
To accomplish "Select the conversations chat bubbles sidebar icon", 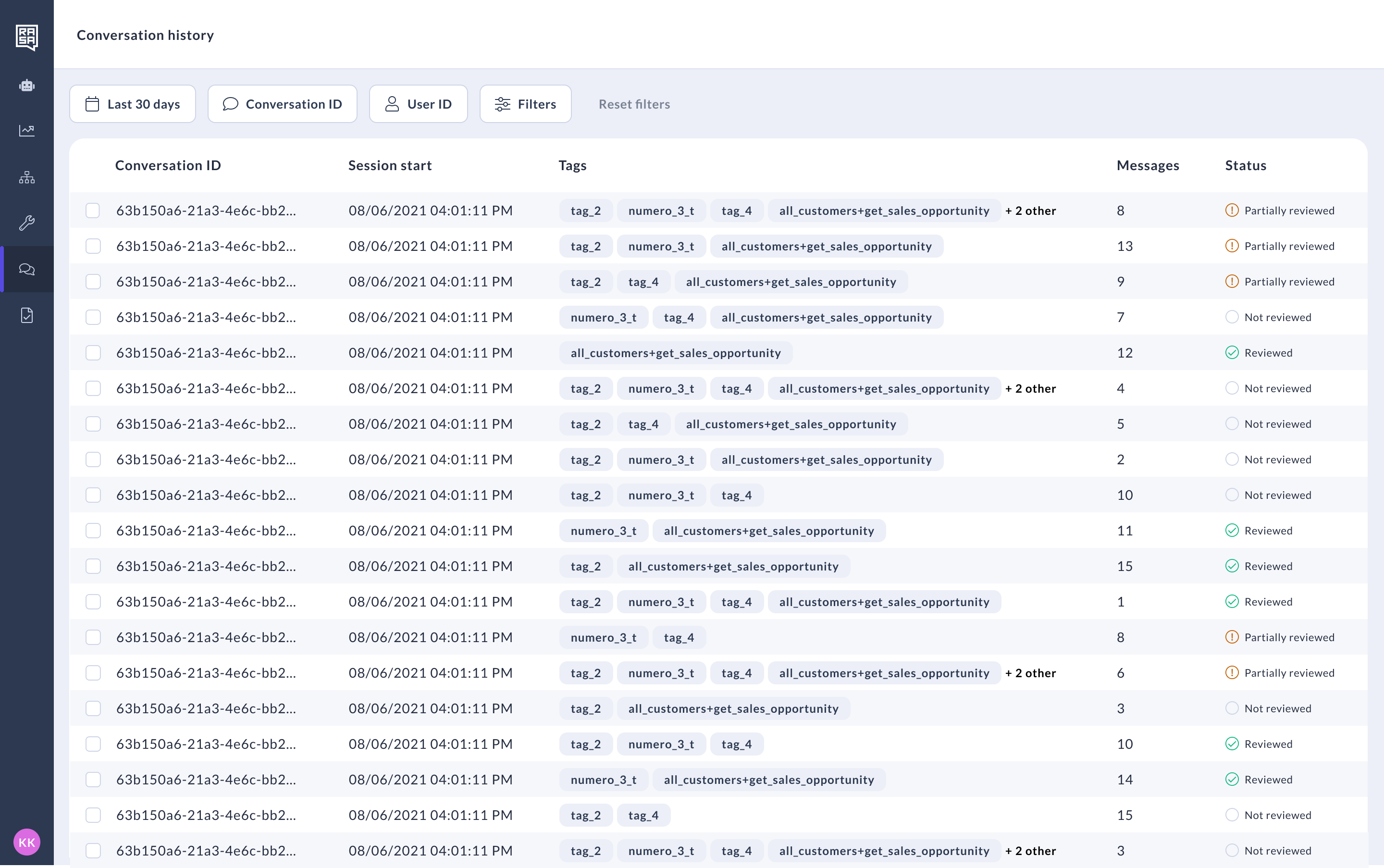I will coord(26,269).
